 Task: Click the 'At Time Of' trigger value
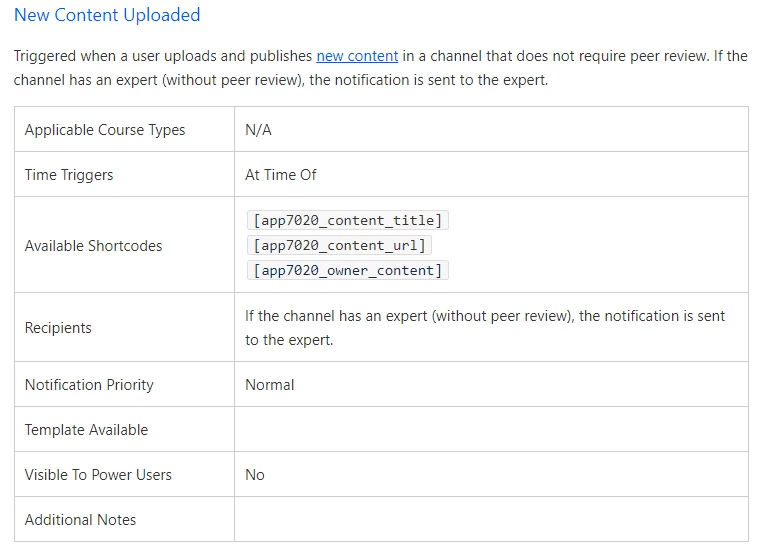(x=280, y=175)
